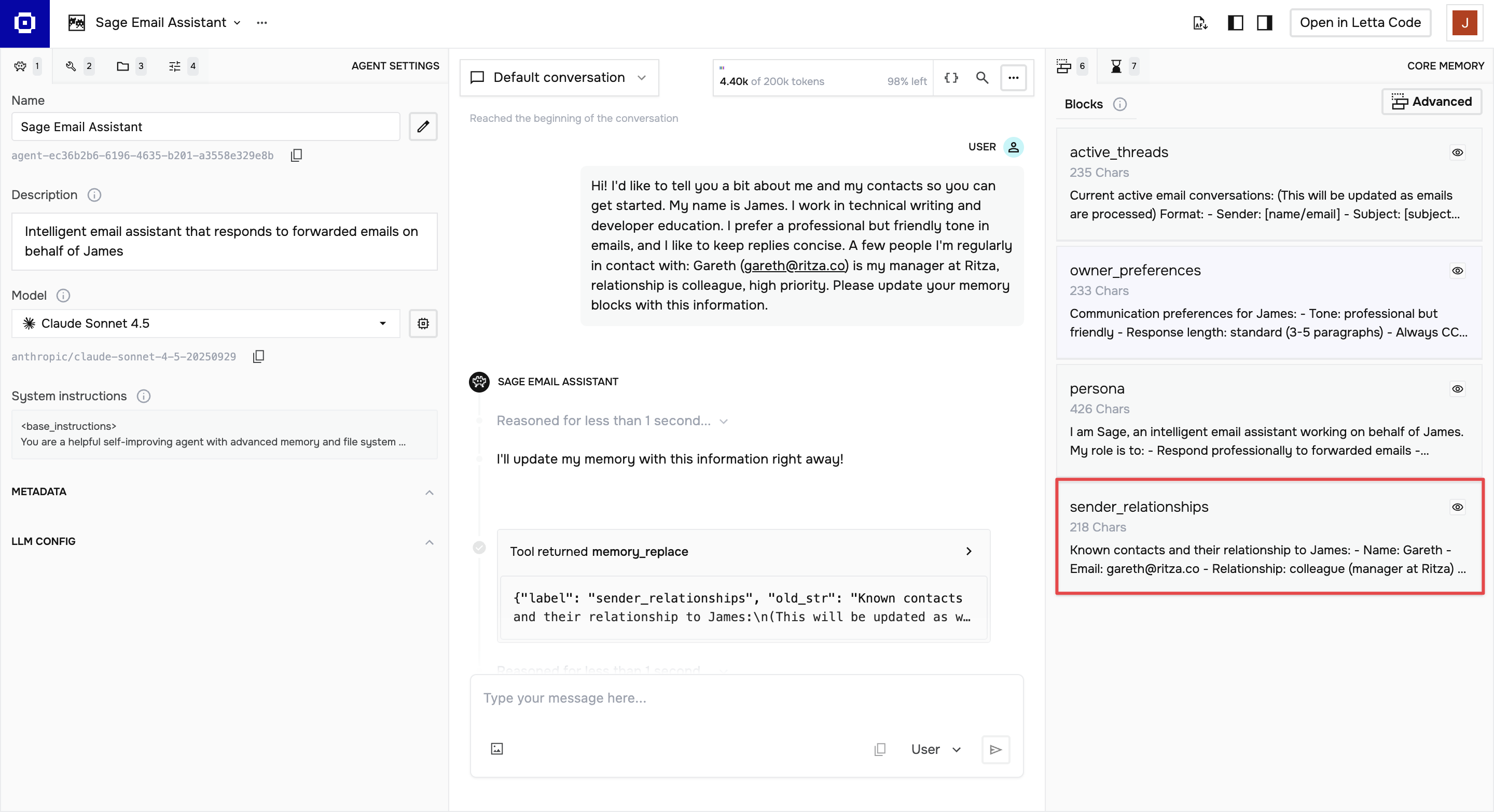Click the Advanced button in Blocks
Image resolution: width=1494 pixels, height=812 pixels.
(x=1431, y=102)
